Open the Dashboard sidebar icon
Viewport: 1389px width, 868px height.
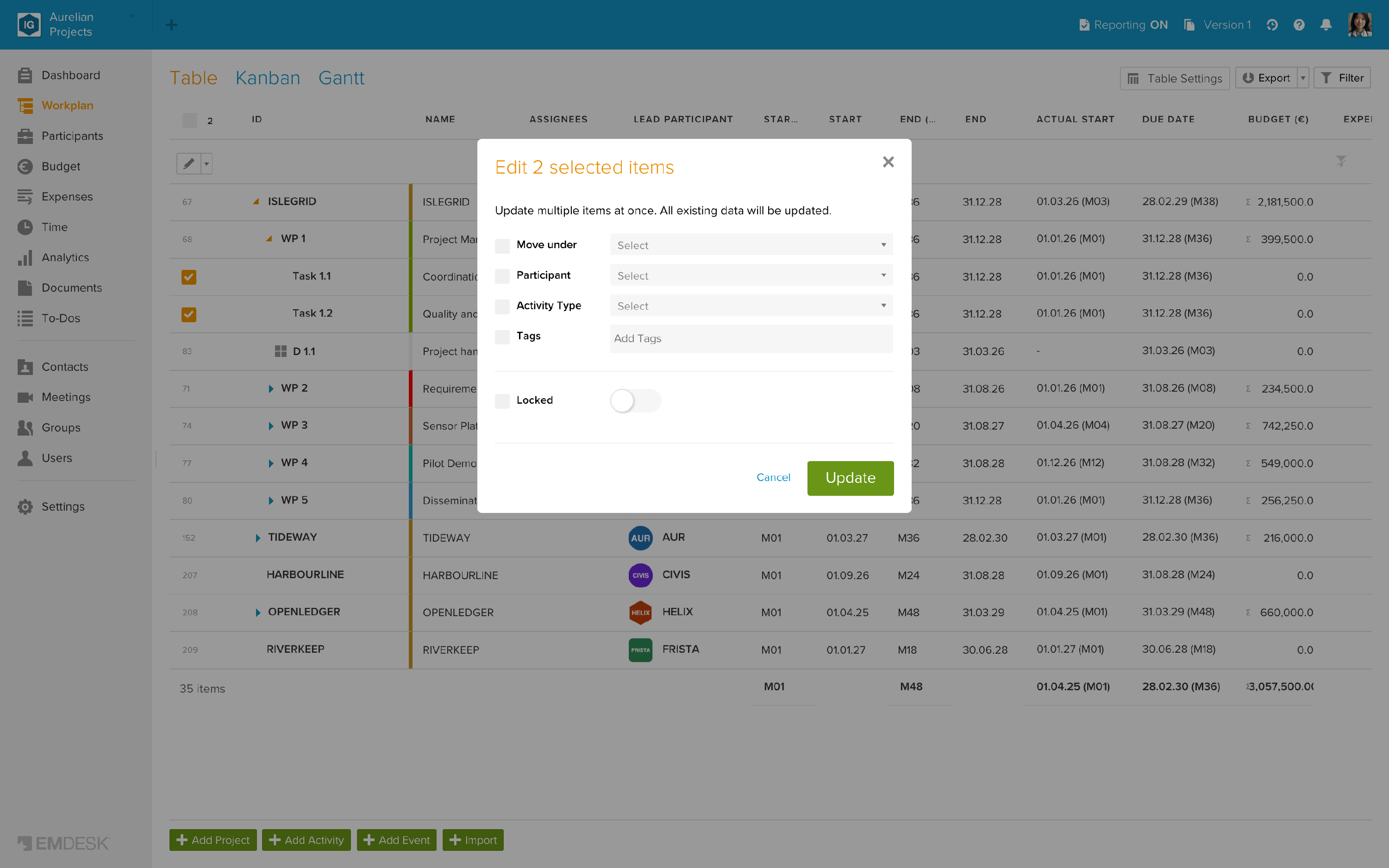pos(25,75)
